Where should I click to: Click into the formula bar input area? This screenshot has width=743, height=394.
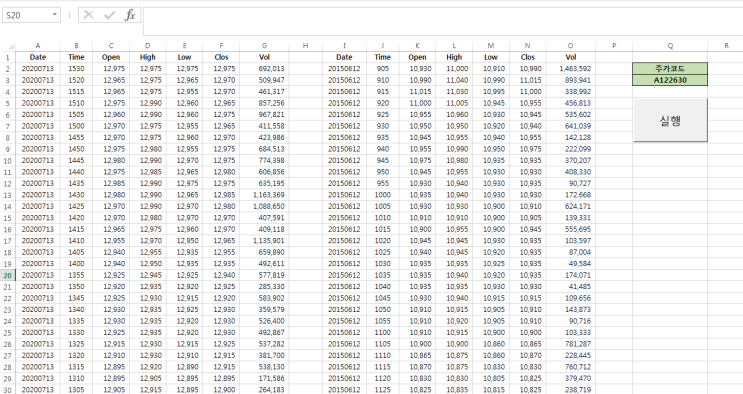click(x=443, y=21)
